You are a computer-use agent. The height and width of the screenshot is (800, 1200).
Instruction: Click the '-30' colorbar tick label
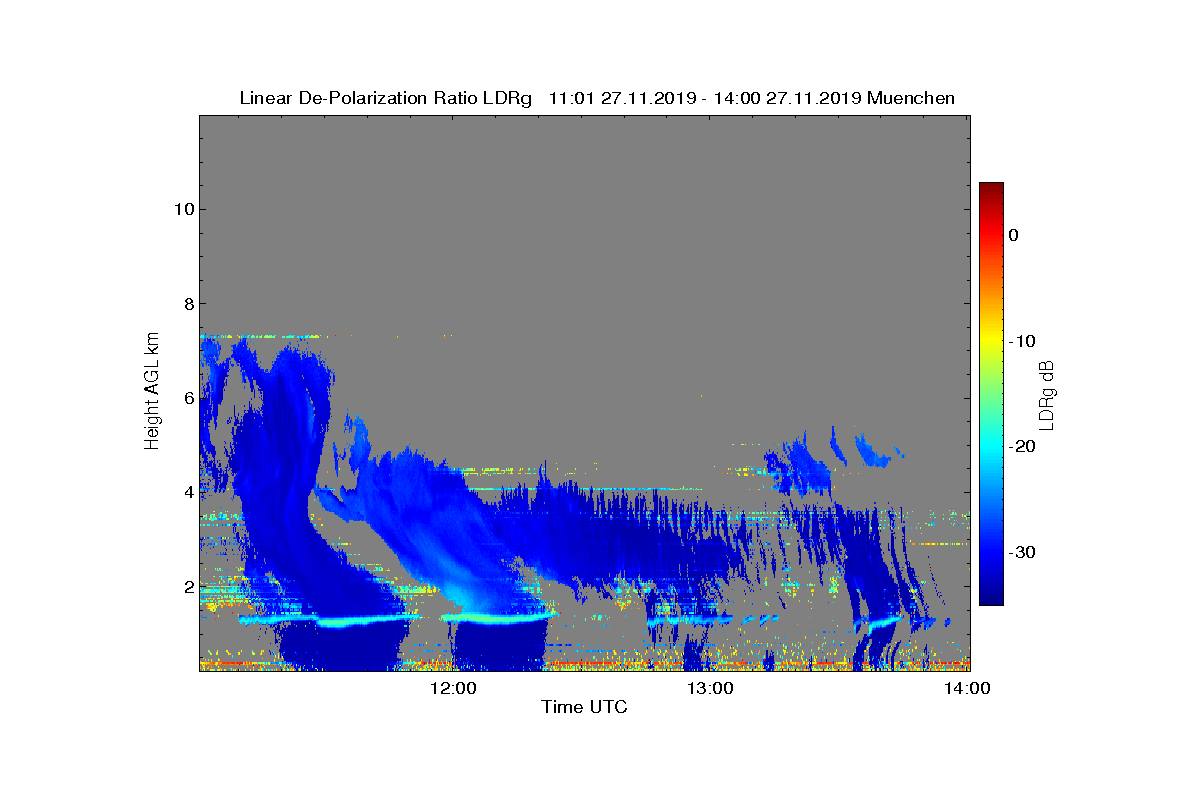coord(1022,553)
